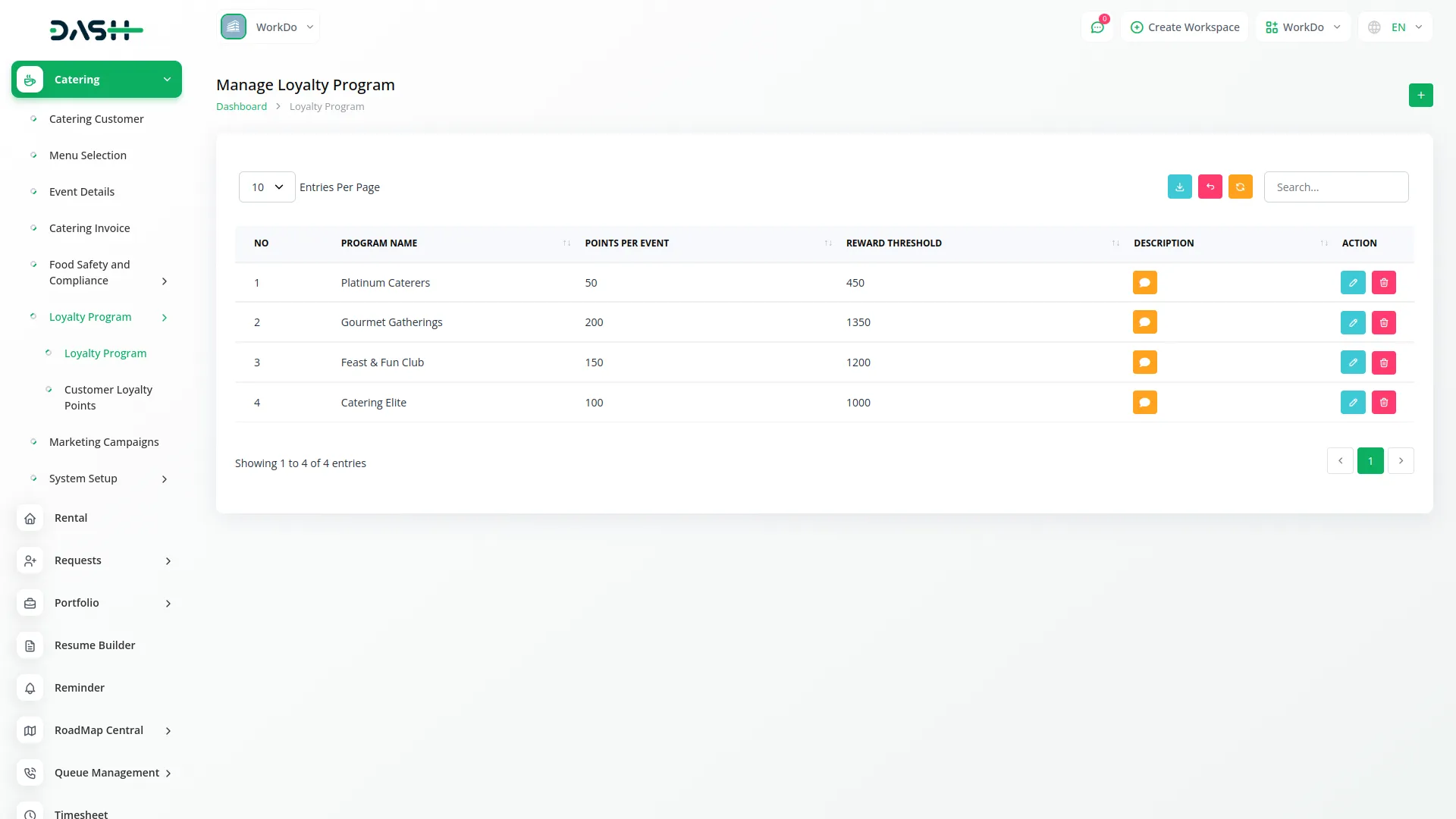Open the entries per page dropdown
The width and height of the screenshot is (1456, 819).
tap(267, 187)
